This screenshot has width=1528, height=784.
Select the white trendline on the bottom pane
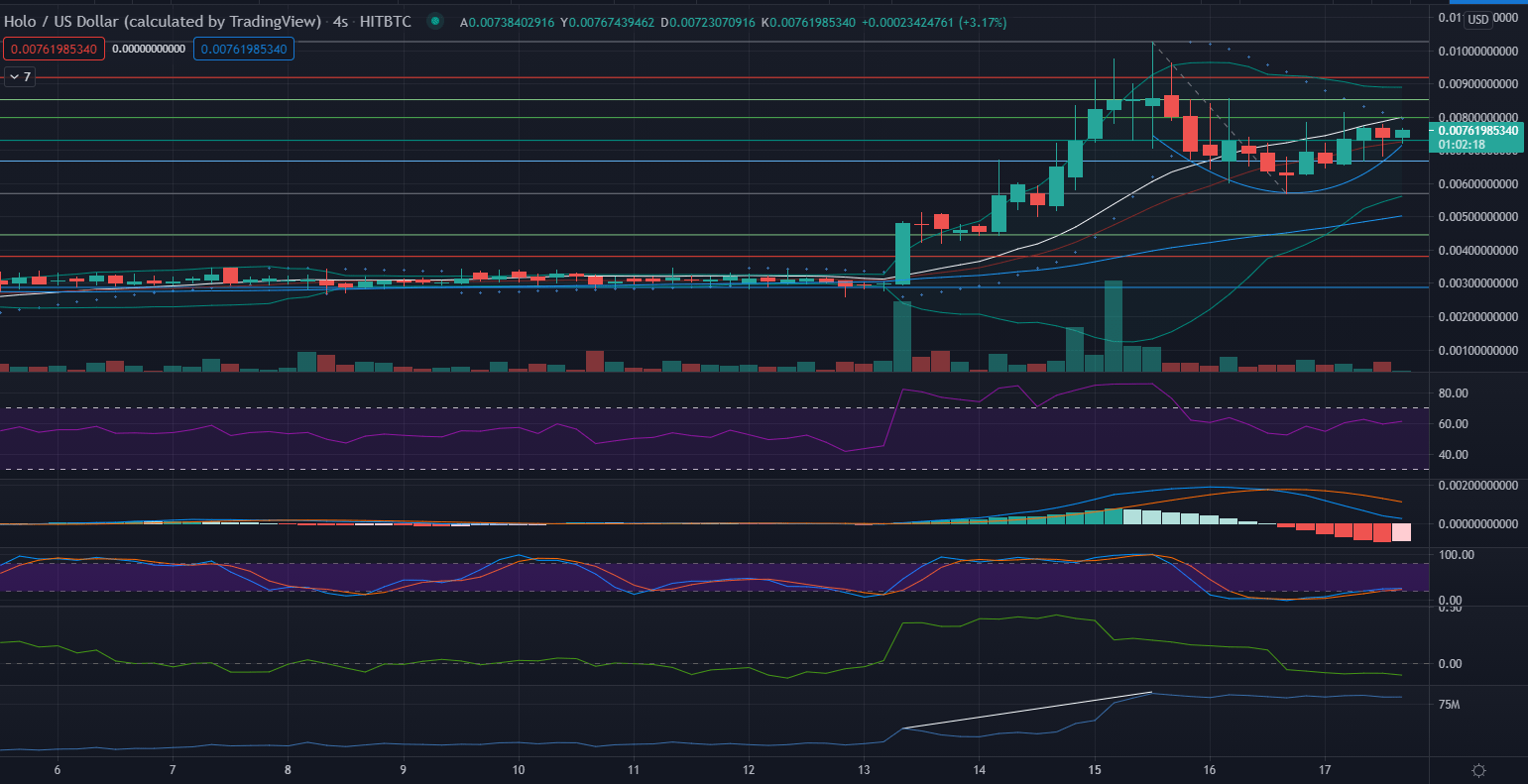pyautogui.click(x=1026, y=711)
